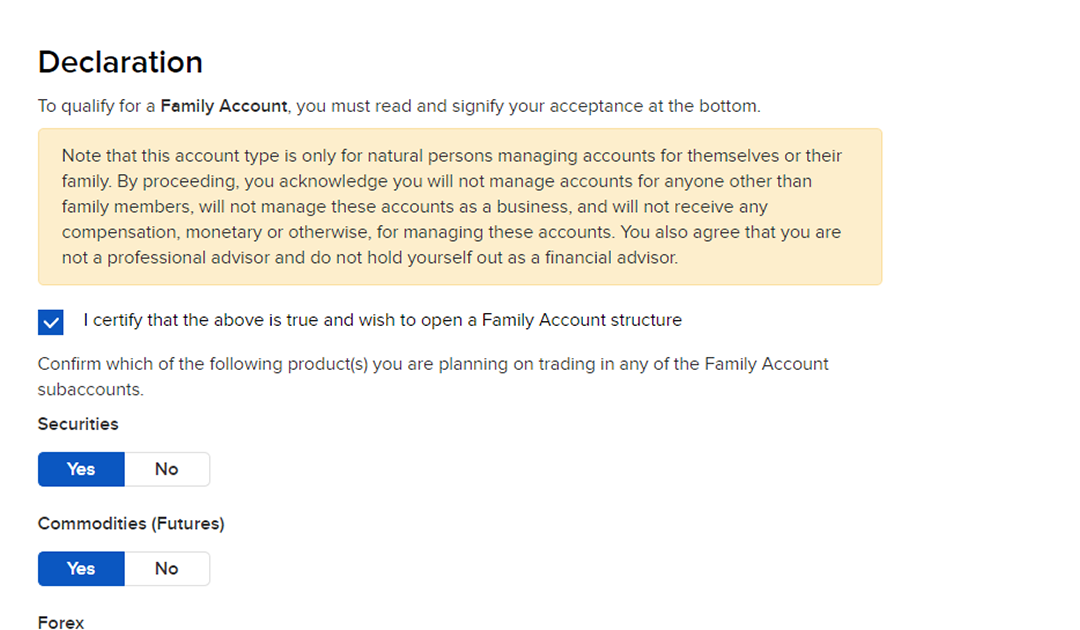
Task: Click the Declaration heading
Action: tap(120, 62)
